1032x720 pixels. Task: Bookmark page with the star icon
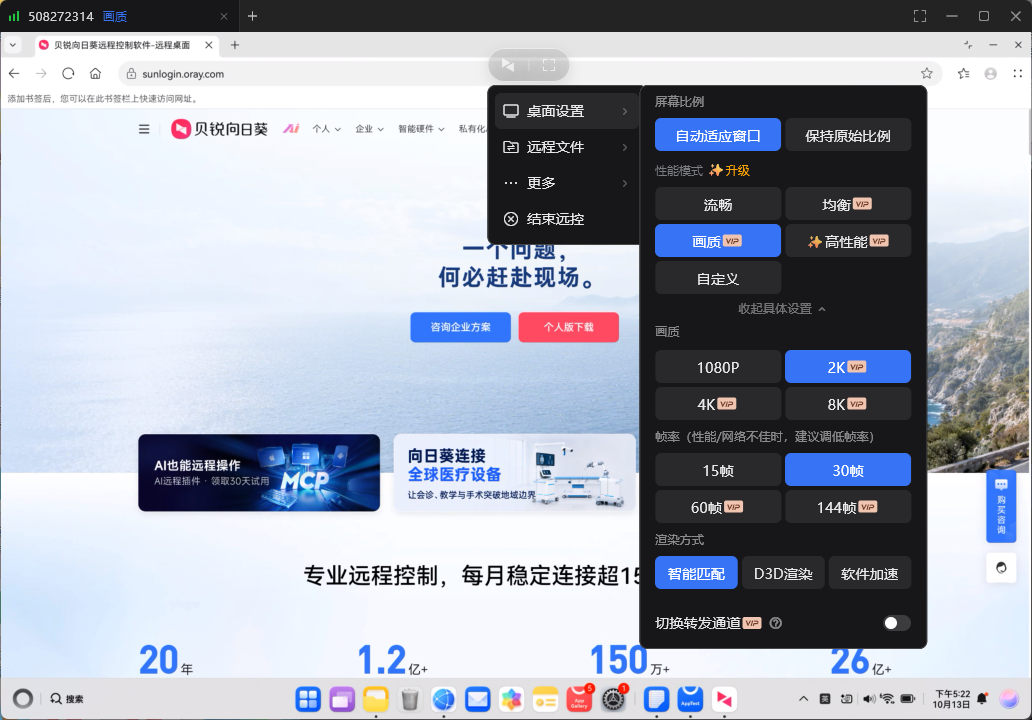coord(927,74)
